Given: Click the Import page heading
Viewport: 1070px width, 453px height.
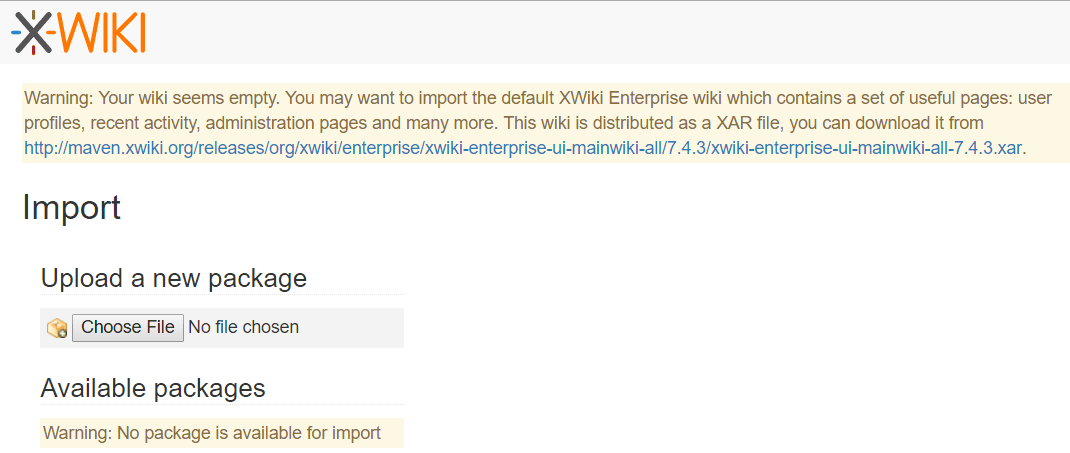Looking at the screenshot, I should (x=71, y=207).
